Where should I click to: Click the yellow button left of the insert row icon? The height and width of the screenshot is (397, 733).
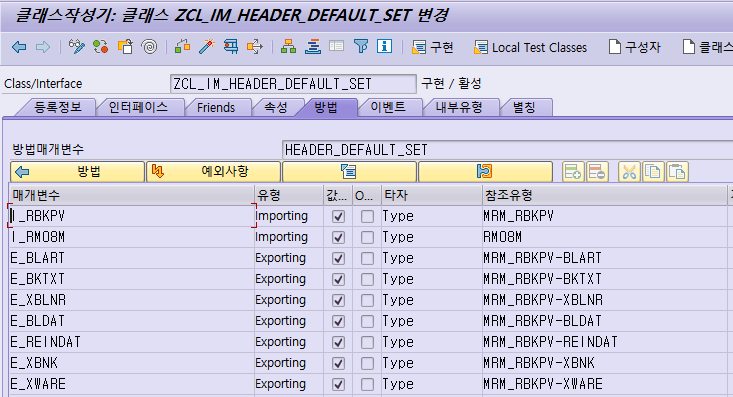[485, 172]
